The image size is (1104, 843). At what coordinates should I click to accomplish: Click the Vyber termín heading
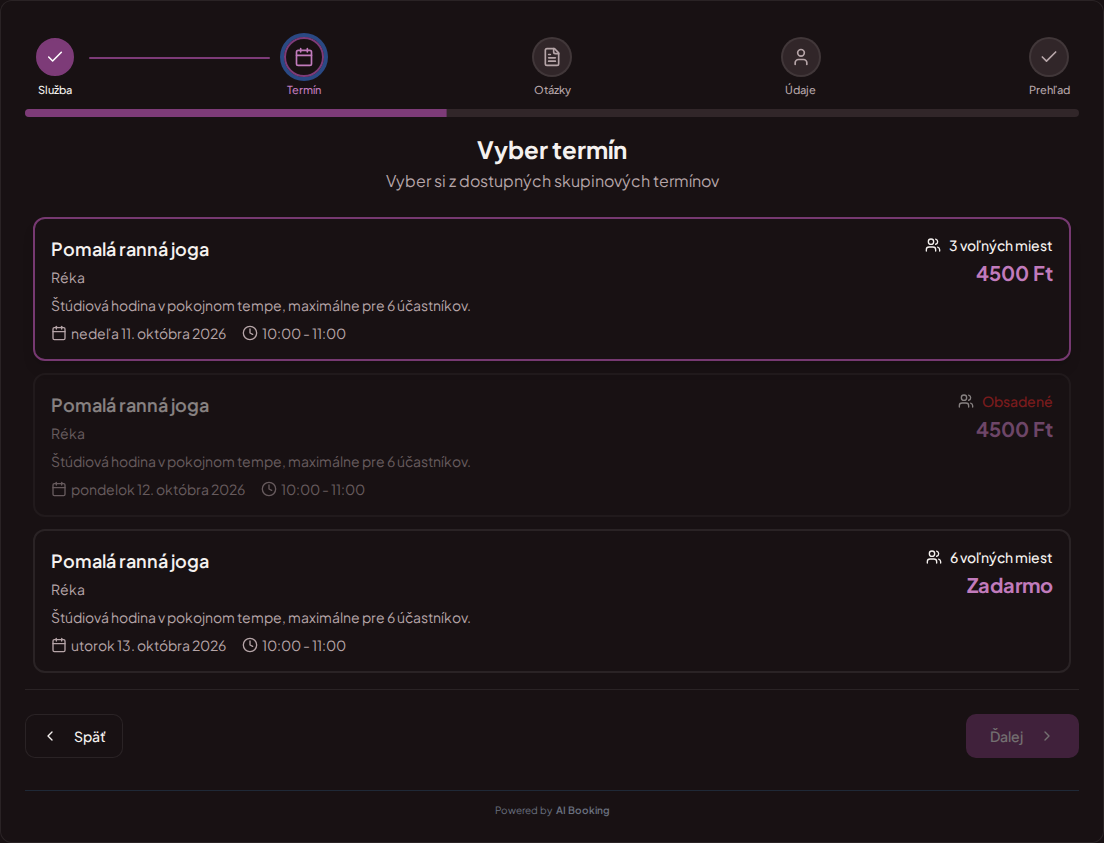point(552,150)
